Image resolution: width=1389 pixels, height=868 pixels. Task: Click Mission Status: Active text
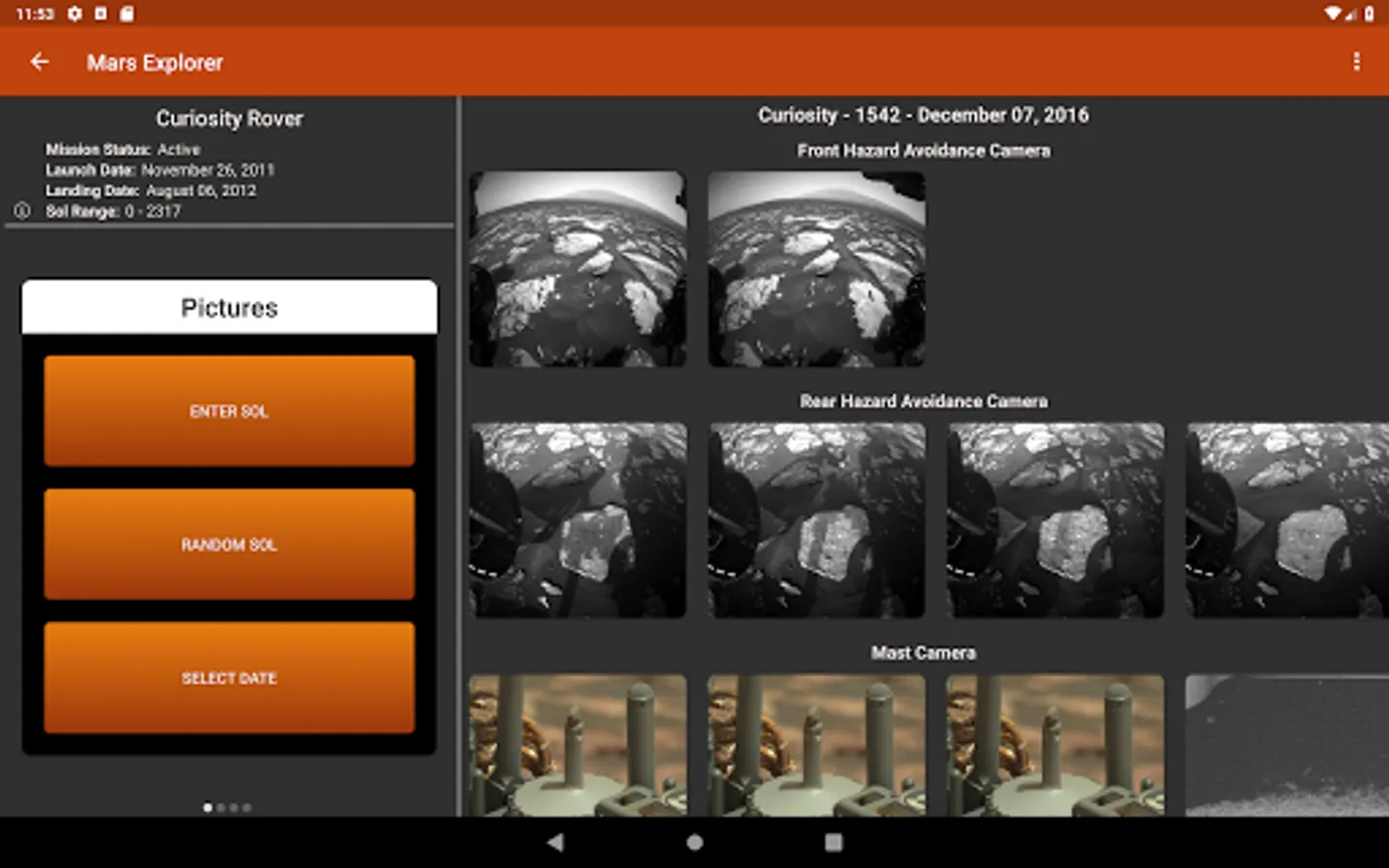[x=123, y=149]
